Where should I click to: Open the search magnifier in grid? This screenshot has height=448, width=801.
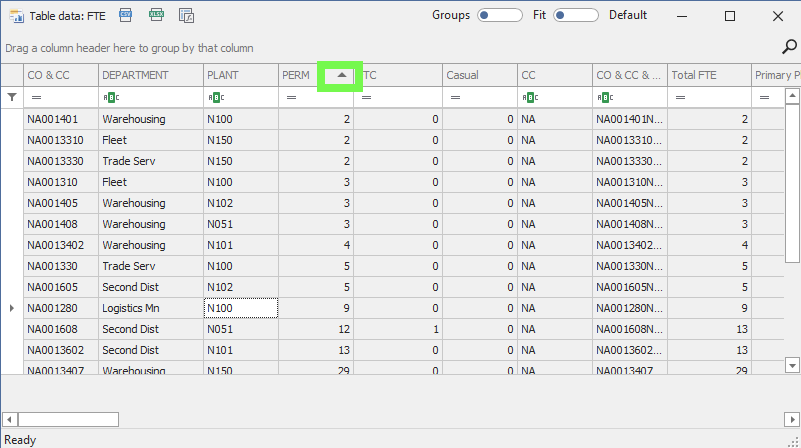[x=788, y=46]
